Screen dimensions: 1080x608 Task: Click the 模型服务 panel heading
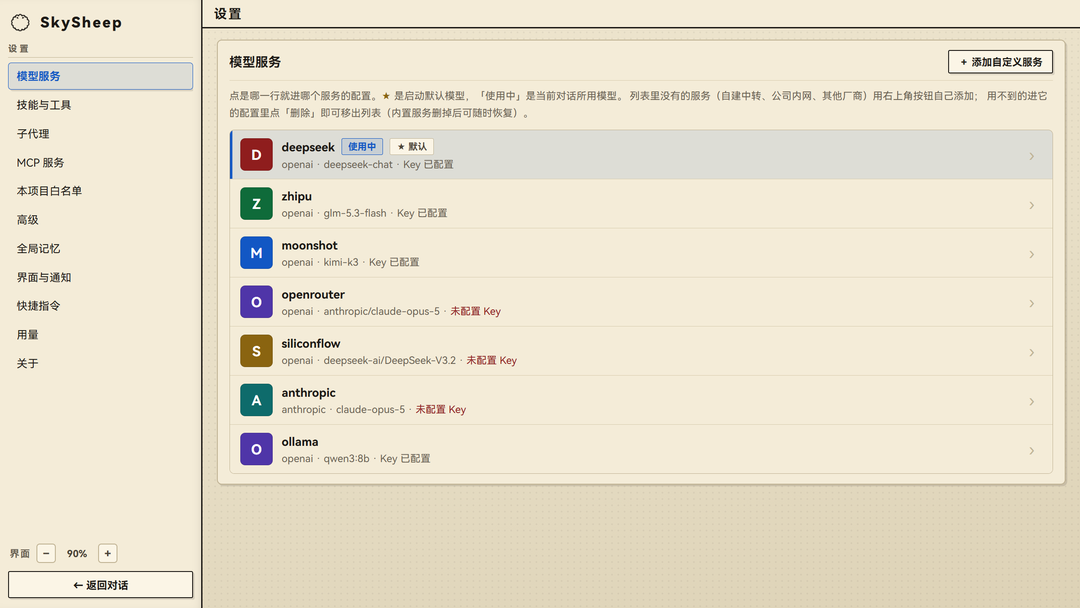pyautogui.click(x=255, y=62)
